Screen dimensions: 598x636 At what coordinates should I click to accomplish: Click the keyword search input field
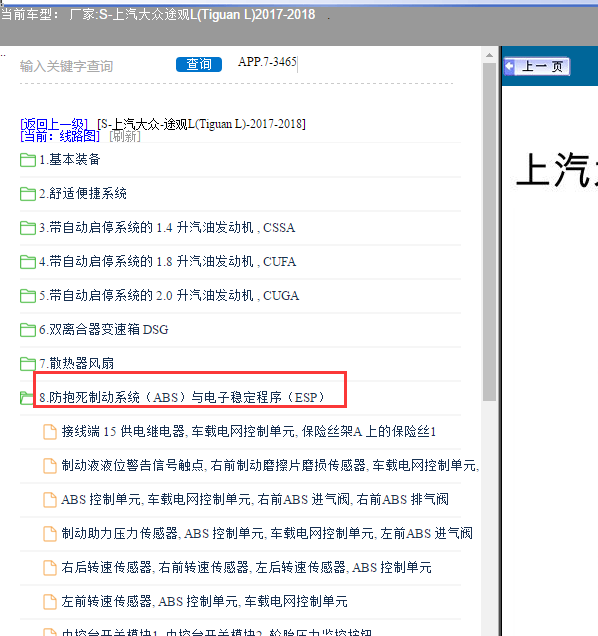[x=93, y=66]
